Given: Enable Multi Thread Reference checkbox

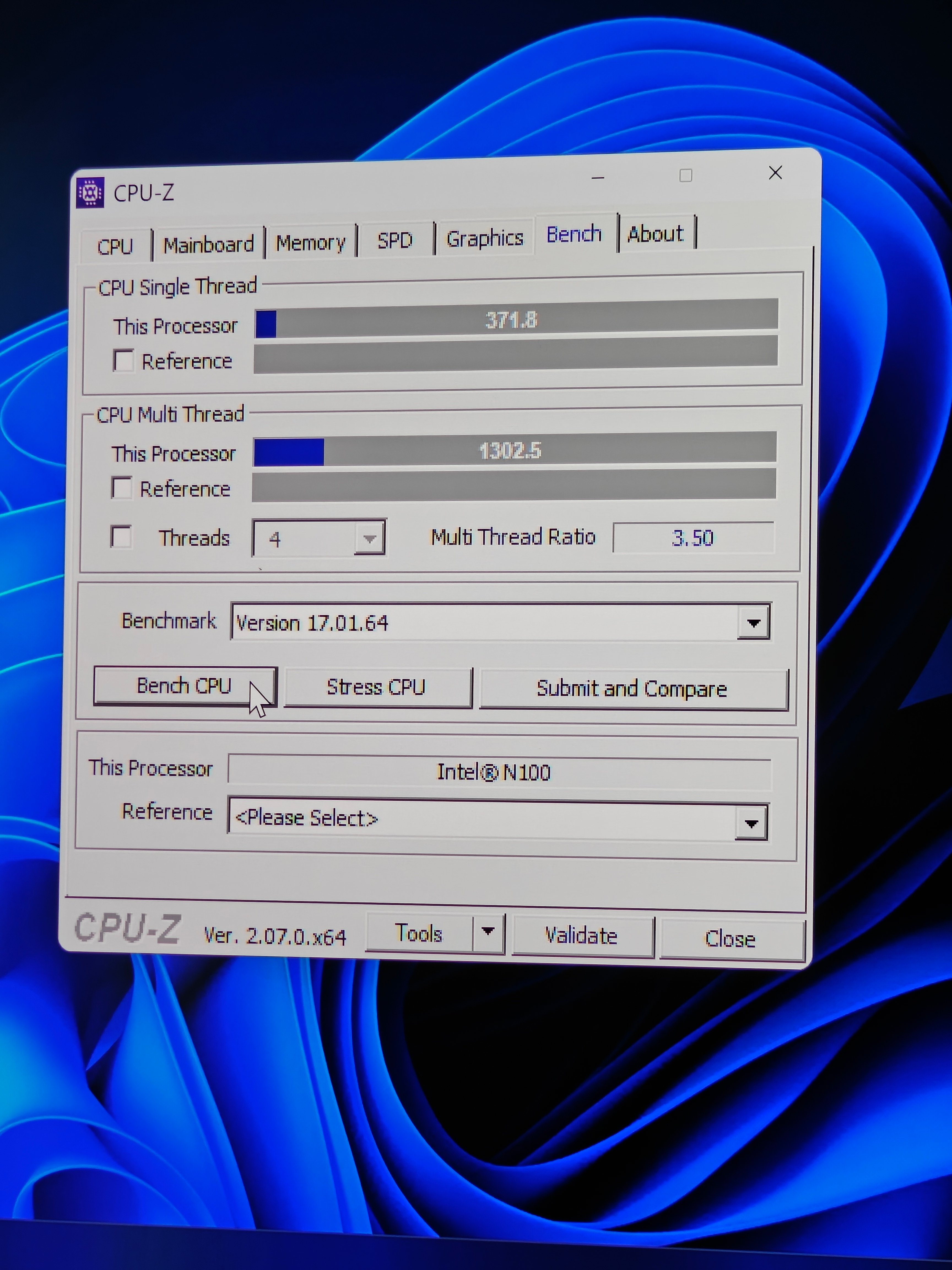Looking at the screenshot, I should click(x=122, y=488).
